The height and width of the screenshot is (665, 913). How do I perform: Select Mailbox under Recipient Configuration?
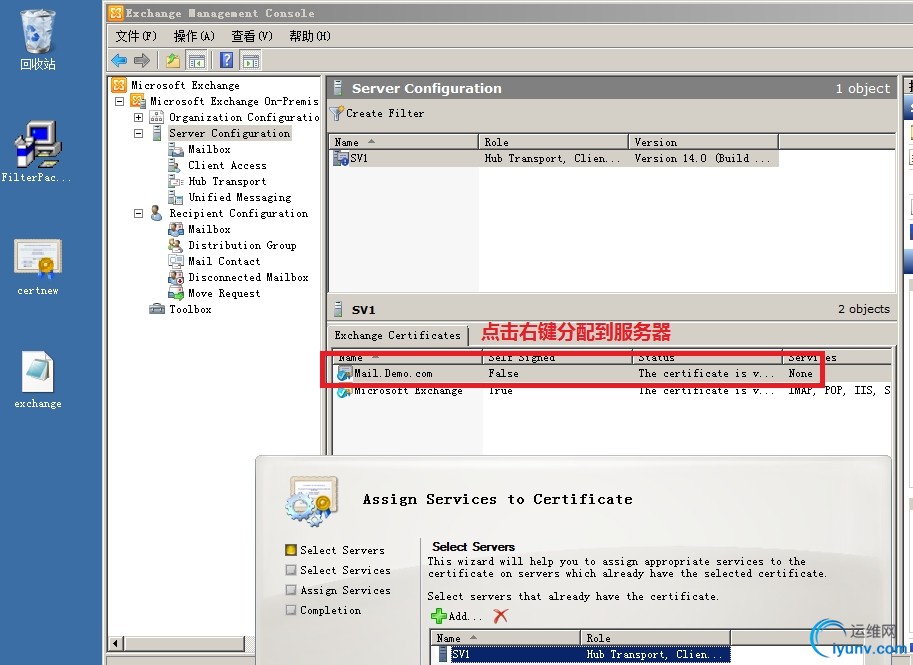[209, 229]
